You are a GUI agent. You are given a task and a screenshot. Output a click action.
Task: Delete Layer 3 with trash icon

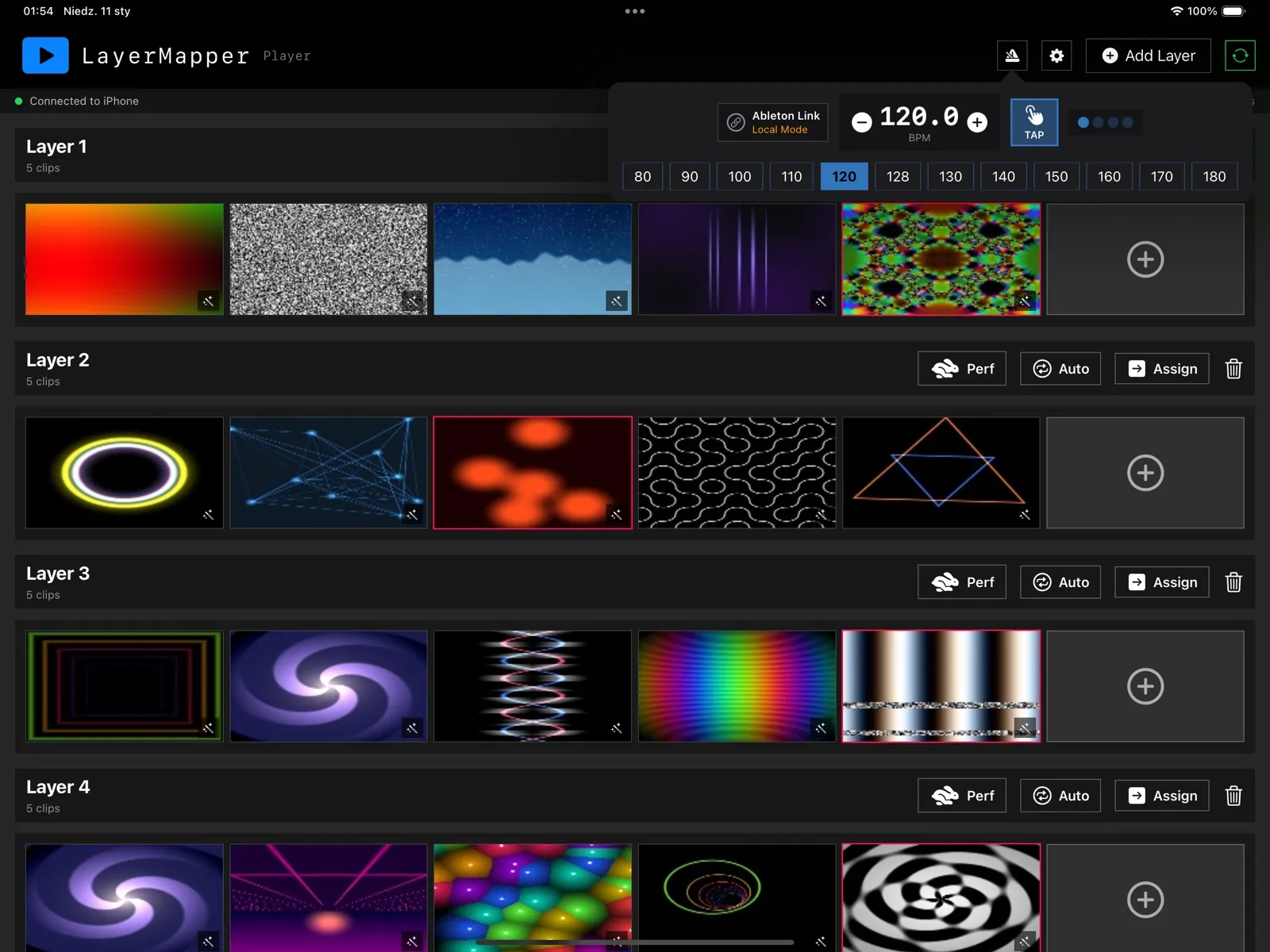[1233, 582]
